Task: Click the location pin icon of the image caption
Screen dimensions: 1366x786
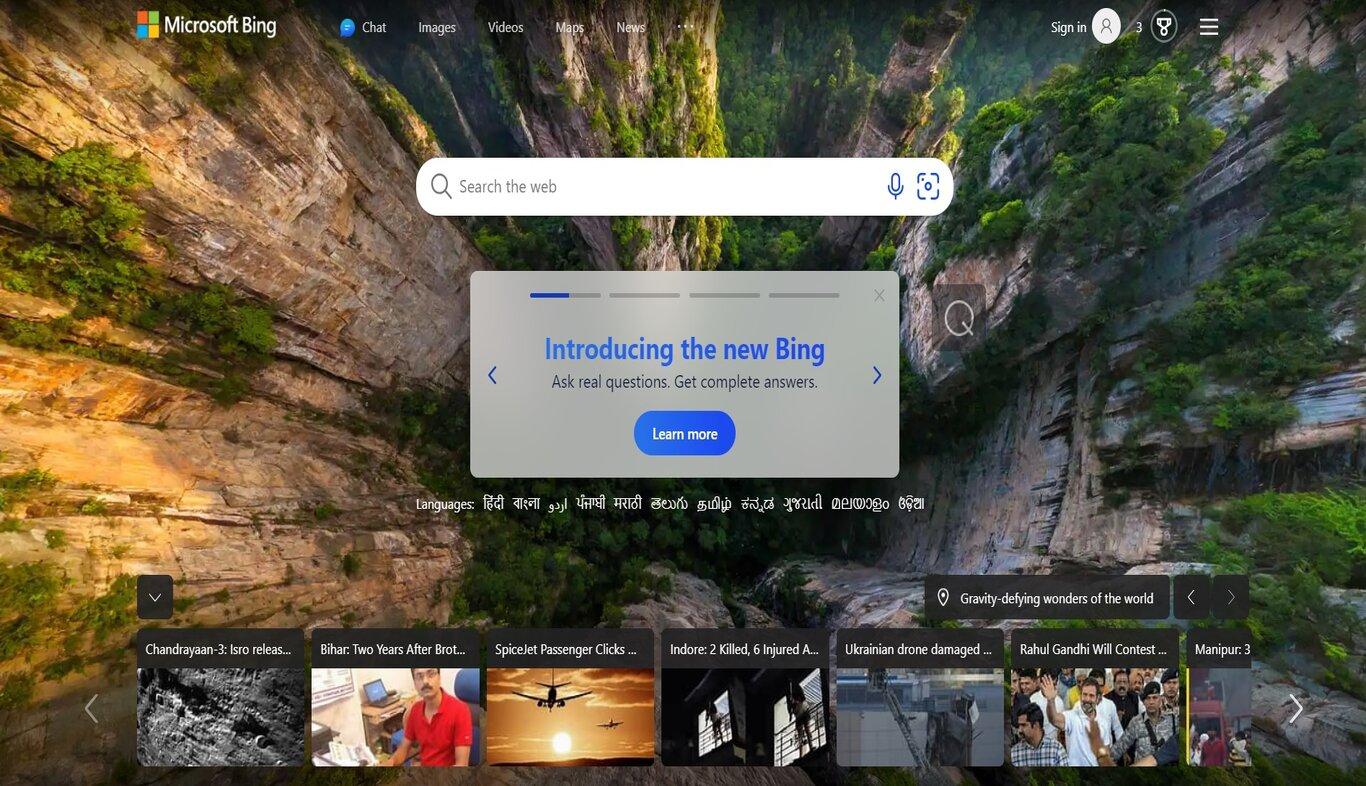Action: (x=943, y=597)
